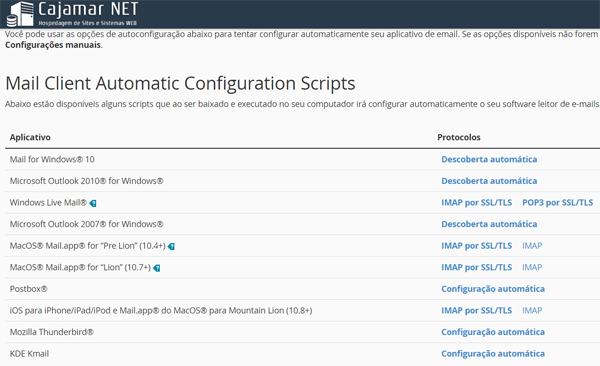This screenshot has height=366, width=600.
Task: Choose IMAP por SSL/TLS for Lion (10.7+) Mail.app
Action: coord(476,267)
